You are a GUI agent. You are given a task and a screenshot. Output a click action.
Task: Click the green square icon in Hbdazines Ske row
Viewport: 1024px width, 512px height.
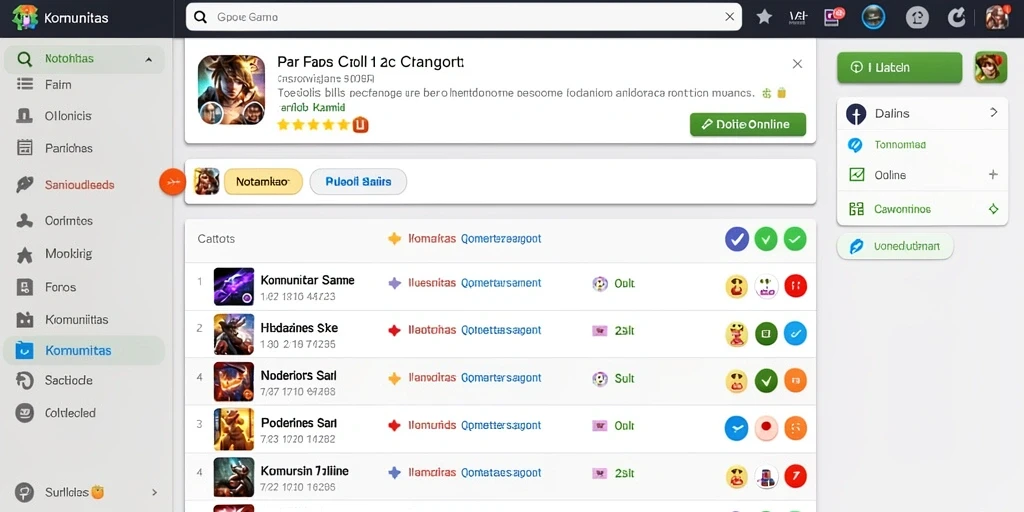pyautogui.click(x=766, y=334)
